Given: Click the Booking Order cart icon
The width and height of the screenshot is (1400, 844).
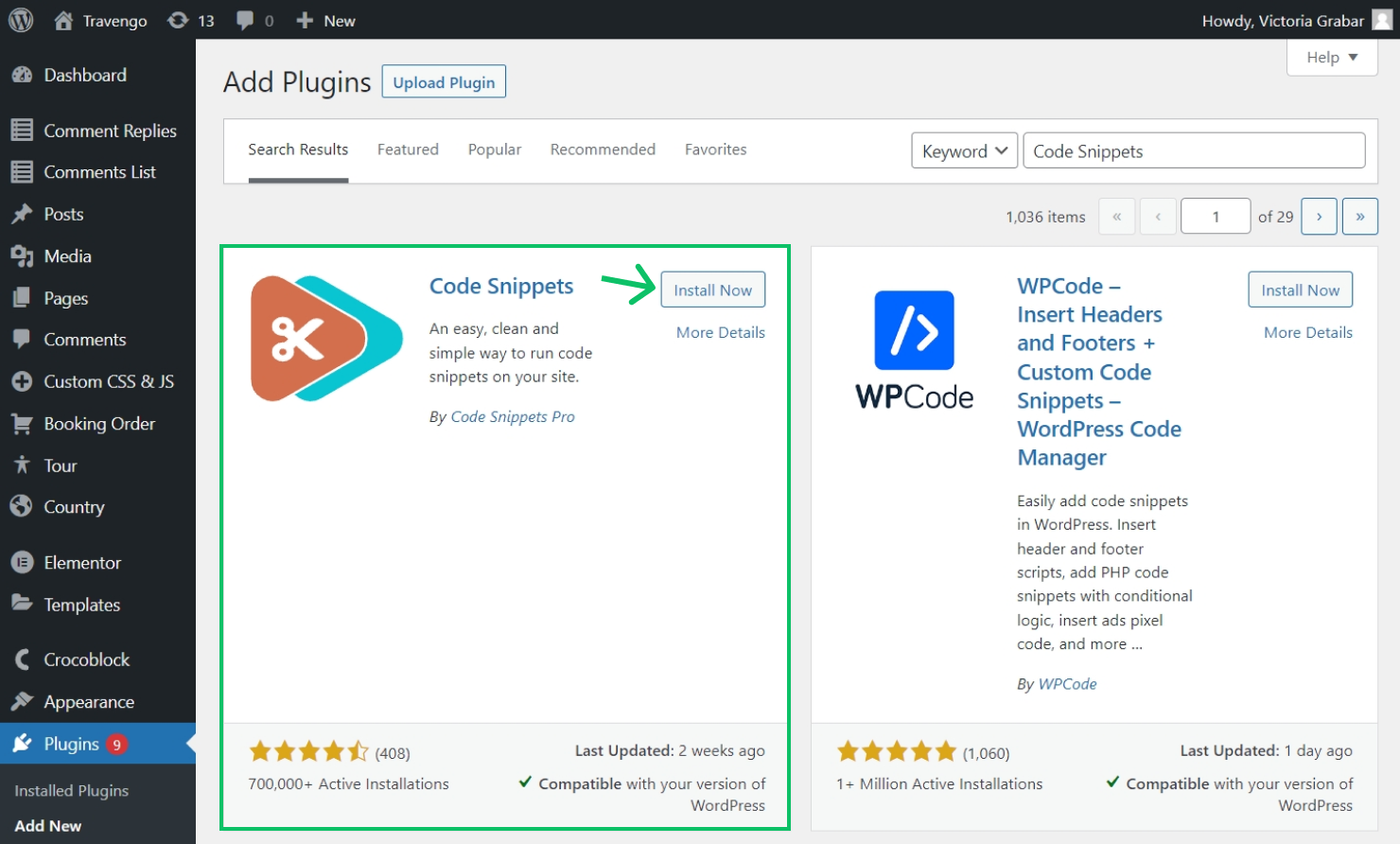Looking at the screenshot, I should (22, 423).
